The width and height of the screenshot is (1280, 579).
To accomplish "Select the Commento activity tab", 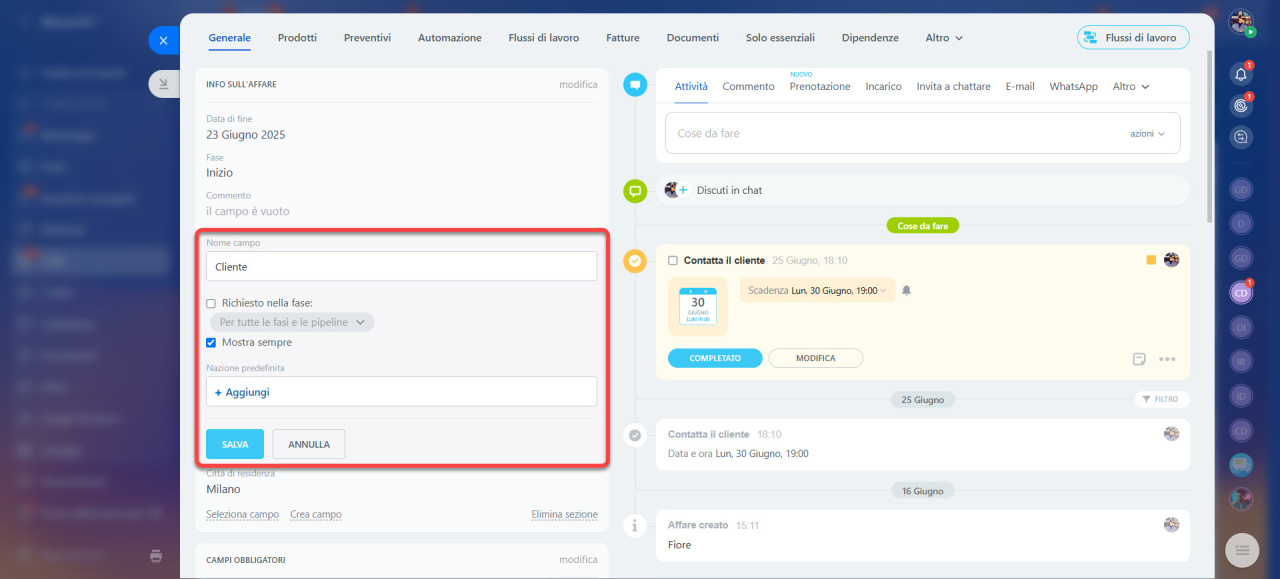I will click(749, 87).
